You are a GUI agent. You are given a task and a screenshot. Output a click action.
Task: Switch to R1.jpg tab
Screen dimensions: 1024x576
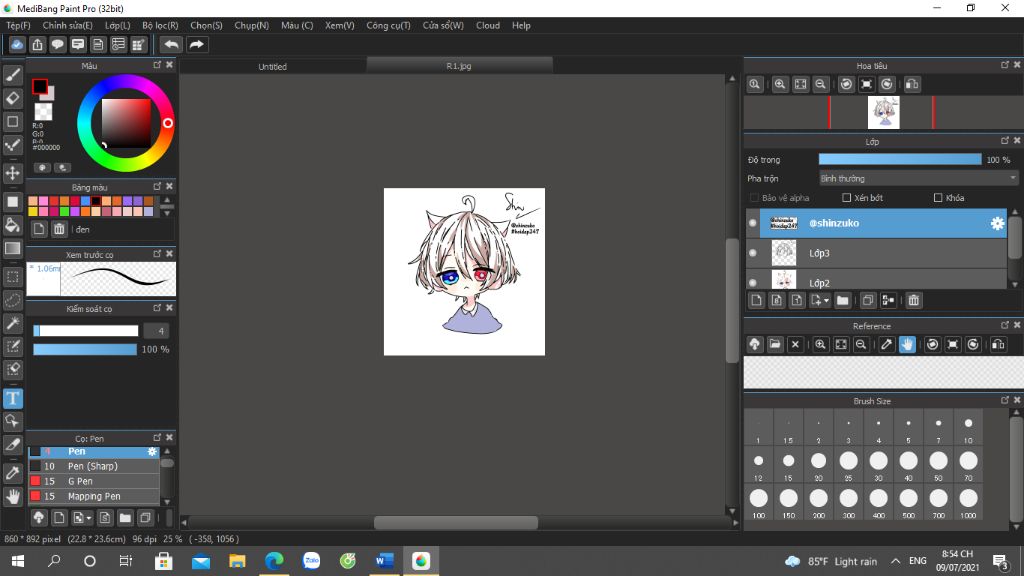click(458, 65)
